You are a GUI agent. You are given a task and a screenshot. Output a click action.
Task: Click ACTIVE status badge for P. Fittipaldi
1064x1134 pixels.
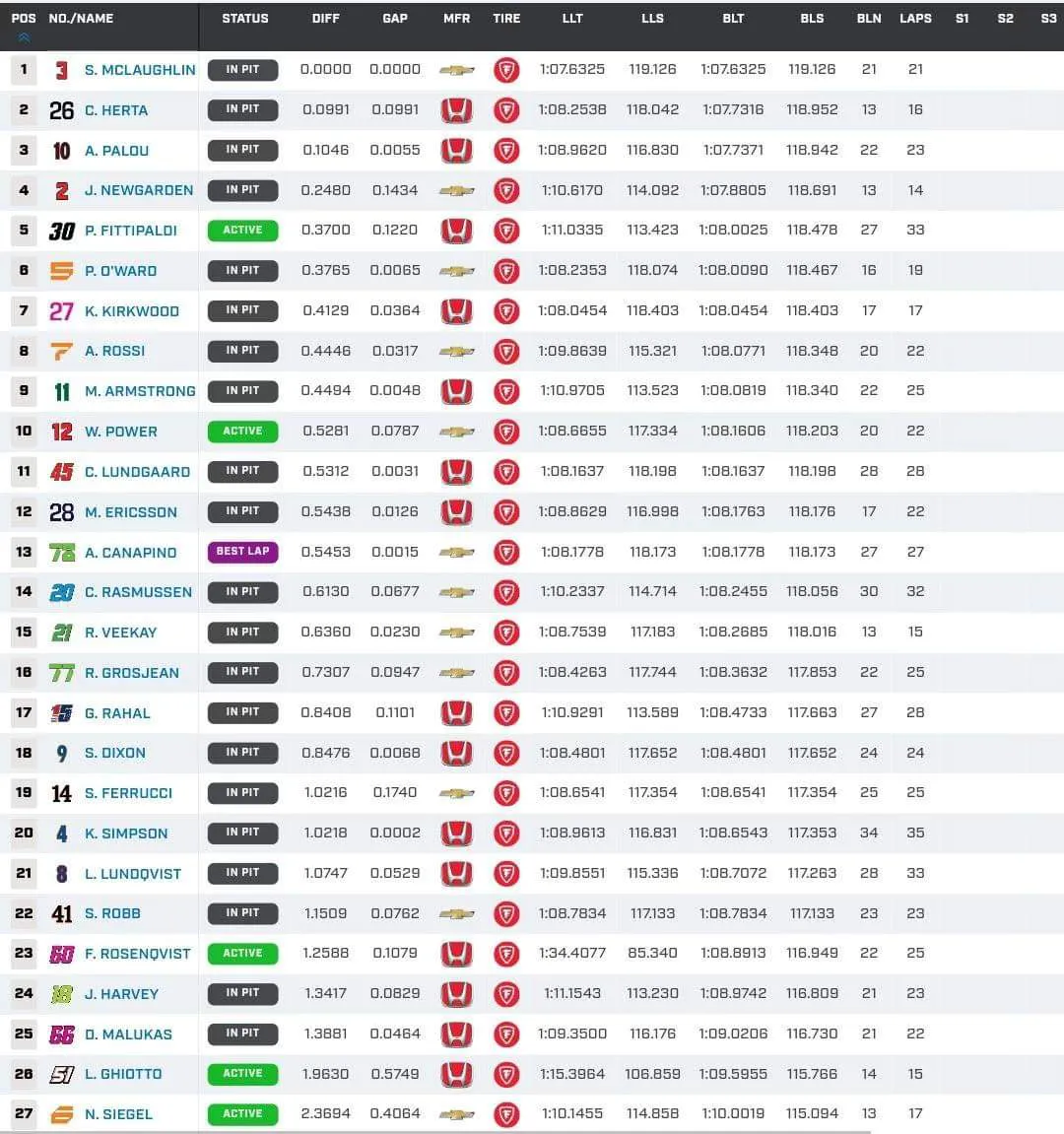click(x=242, y=231)
